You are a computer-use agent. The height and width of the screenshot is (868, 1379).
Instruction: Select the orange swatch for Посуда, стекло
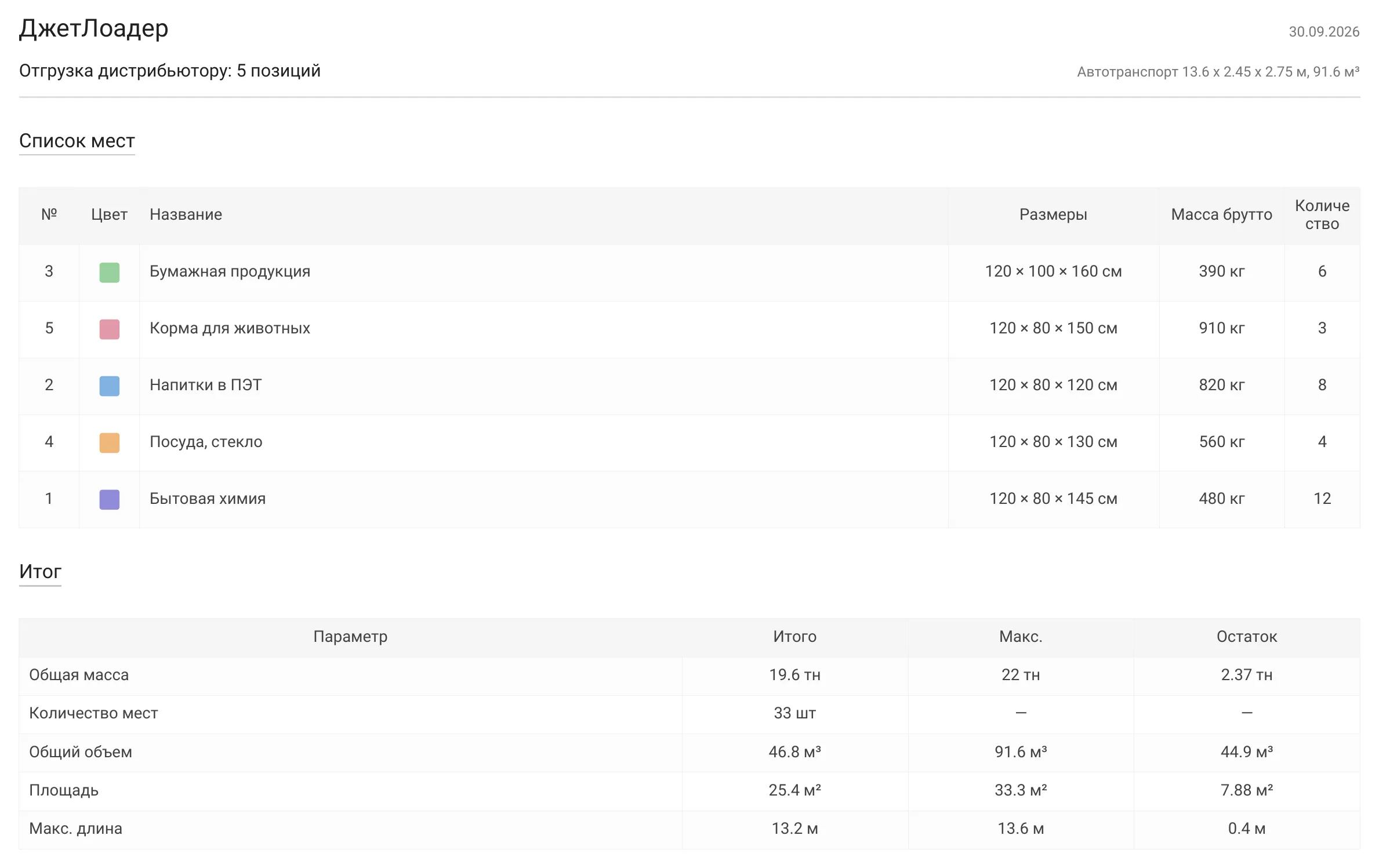pos(109,442)
